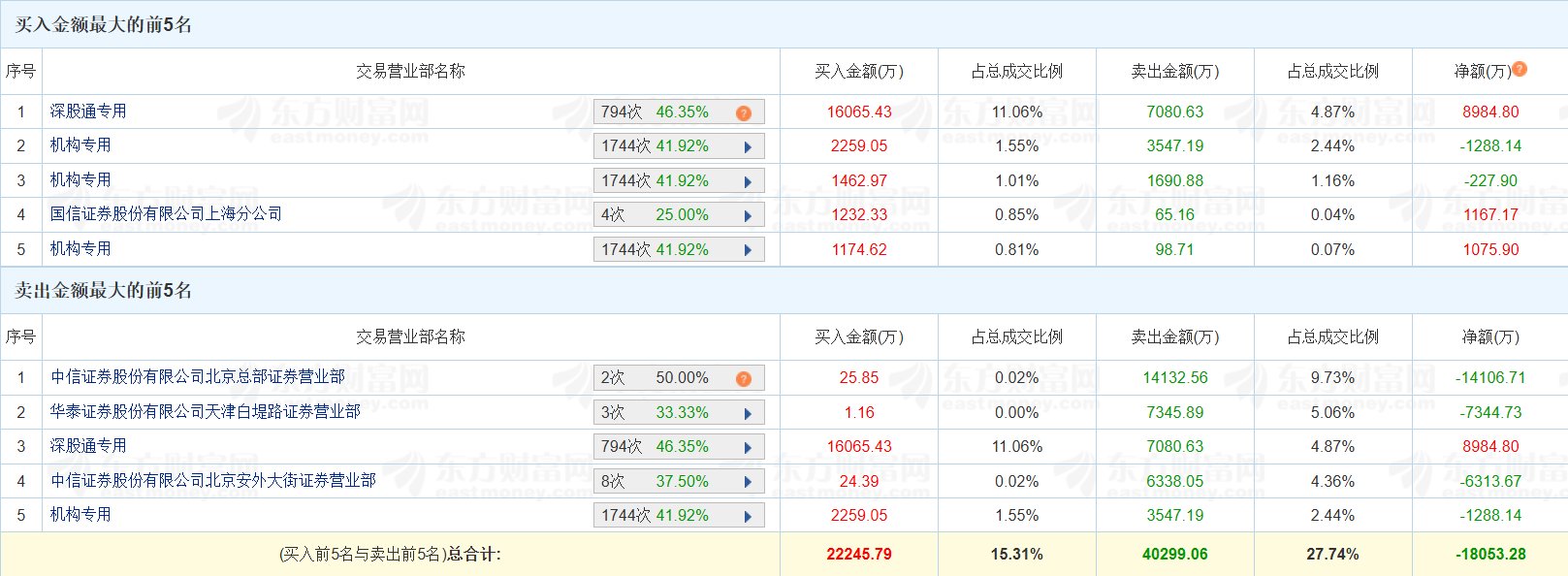Screen dimensions: 1568x576
Task: Expand the arrow for buy-table row 2 机构专用
Action: pos(748,147)
